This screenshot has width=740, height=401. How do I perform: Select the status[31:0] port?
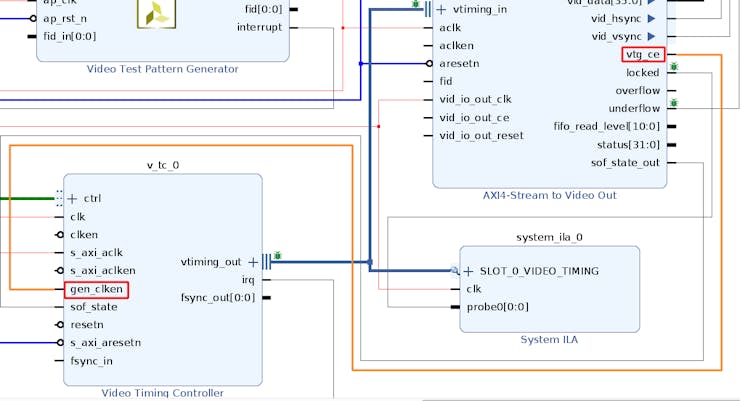pyautogui.click(x=628, y=145)
